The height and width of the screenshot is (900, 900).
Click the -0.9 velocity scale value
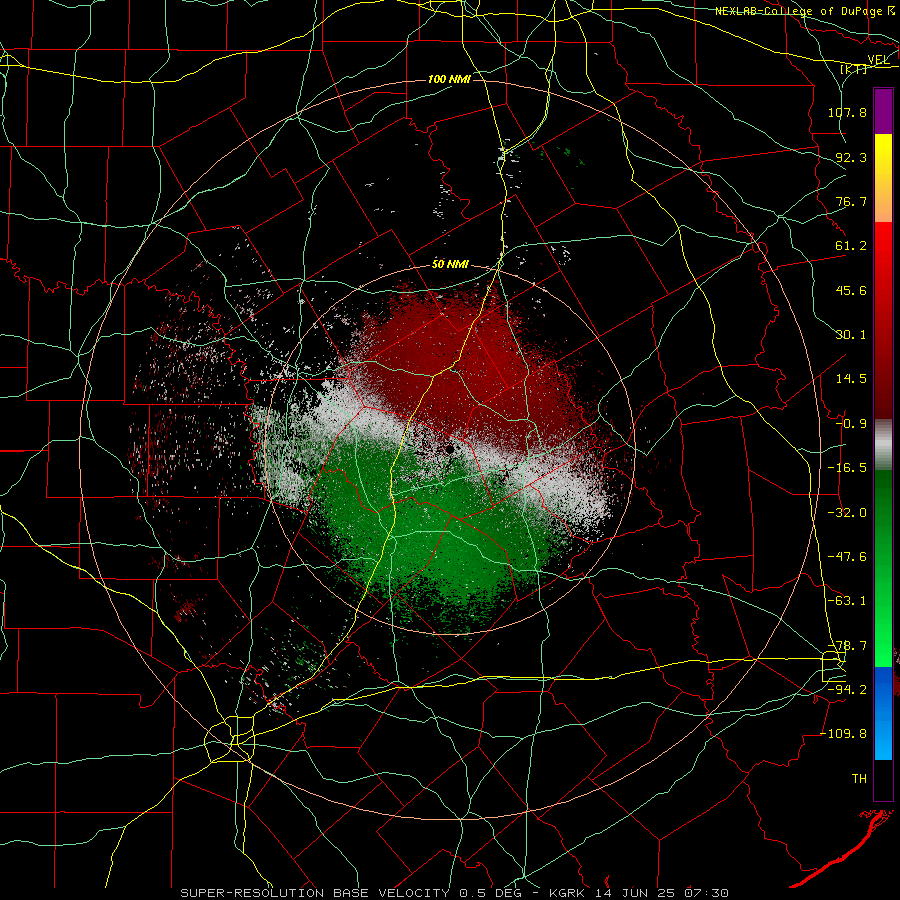[851, 424]
